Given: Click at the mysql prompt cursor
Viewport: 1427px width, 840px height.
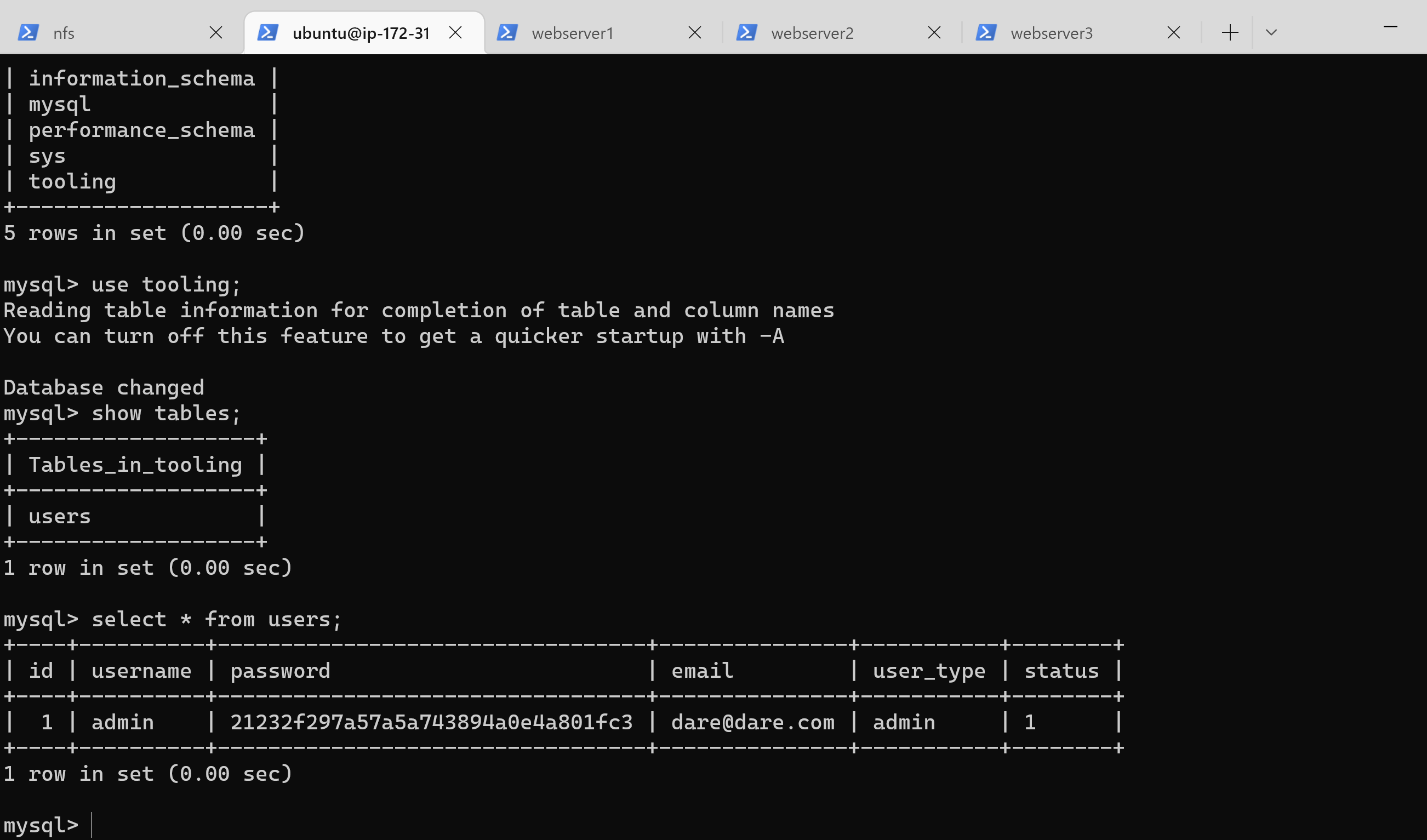Looking at the screenshot, I should tap(92, 825).
